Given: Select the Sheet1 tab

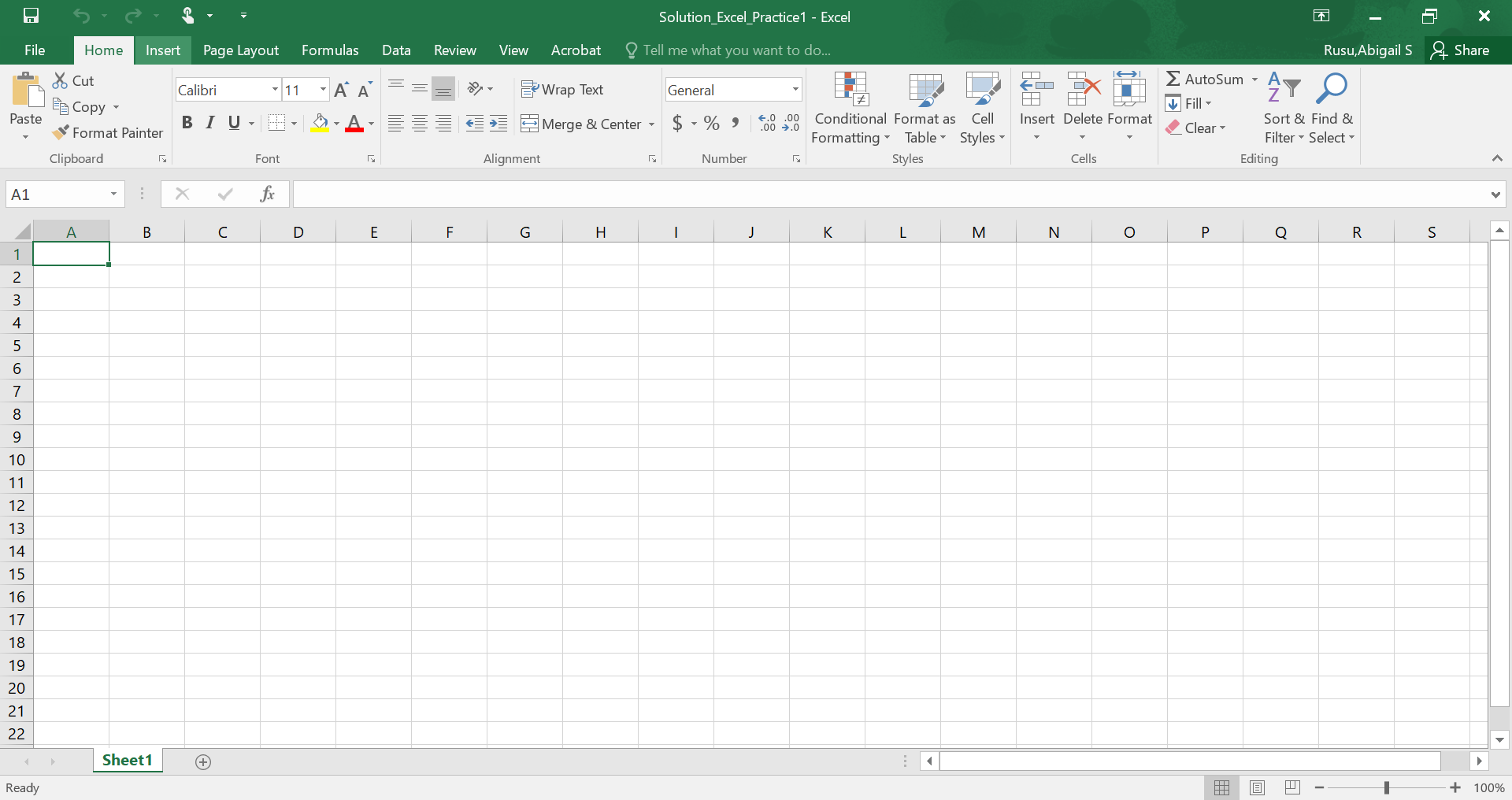Looking at the screenshot, I should coord(127,760).
